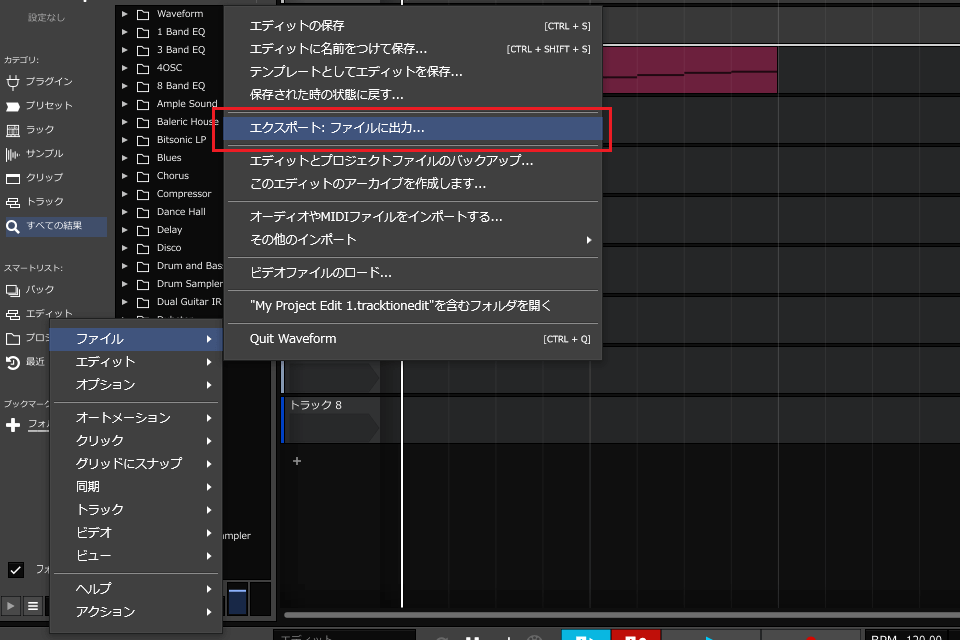Screen dimensions: 960x640
Task: Expand the Drum Sampler folder
Action: (x=125, y=284)
